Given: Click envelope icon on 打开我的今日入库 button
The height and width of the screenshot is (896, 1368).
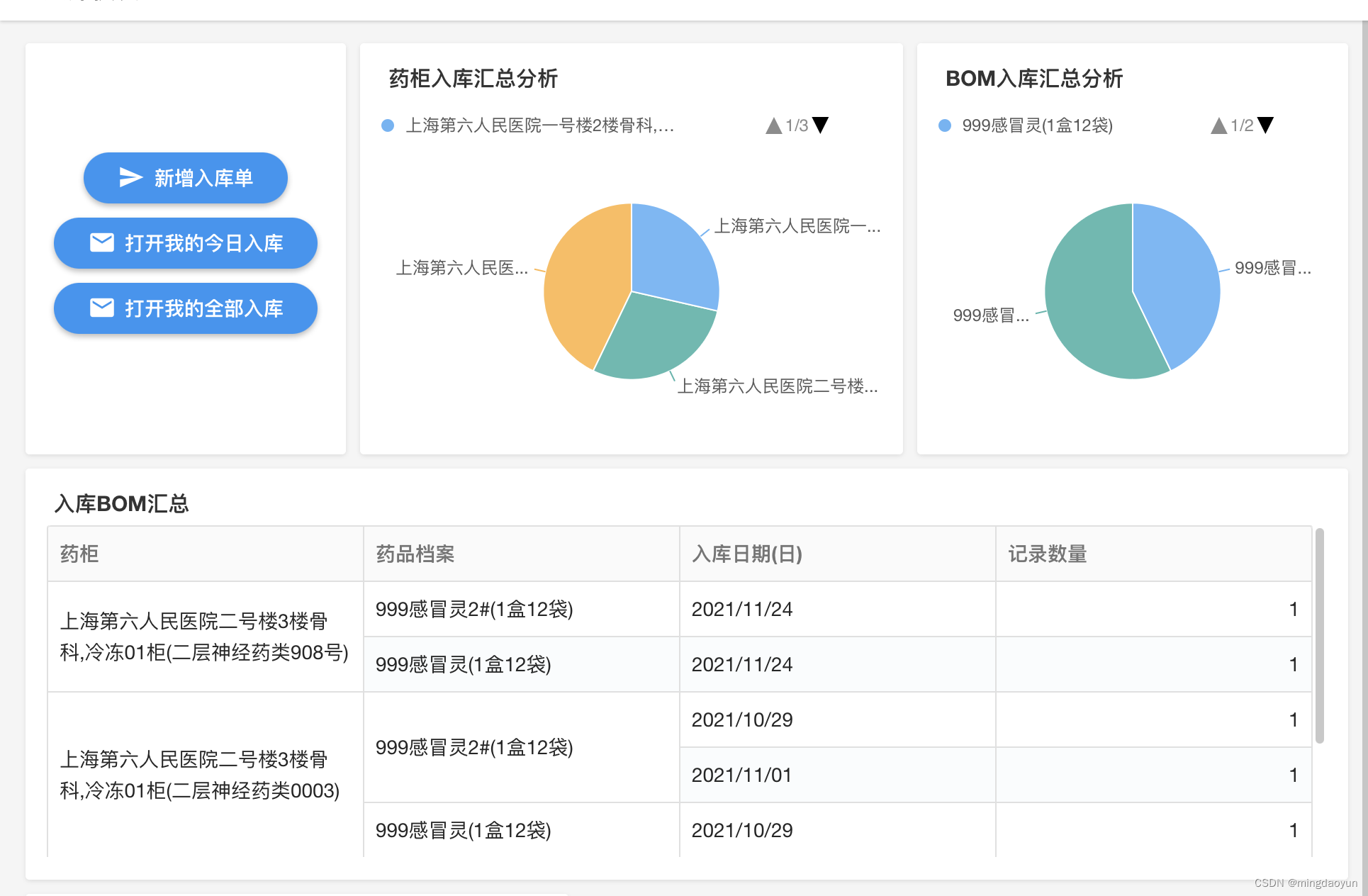Looking at the screenshot, I should 102,242.
